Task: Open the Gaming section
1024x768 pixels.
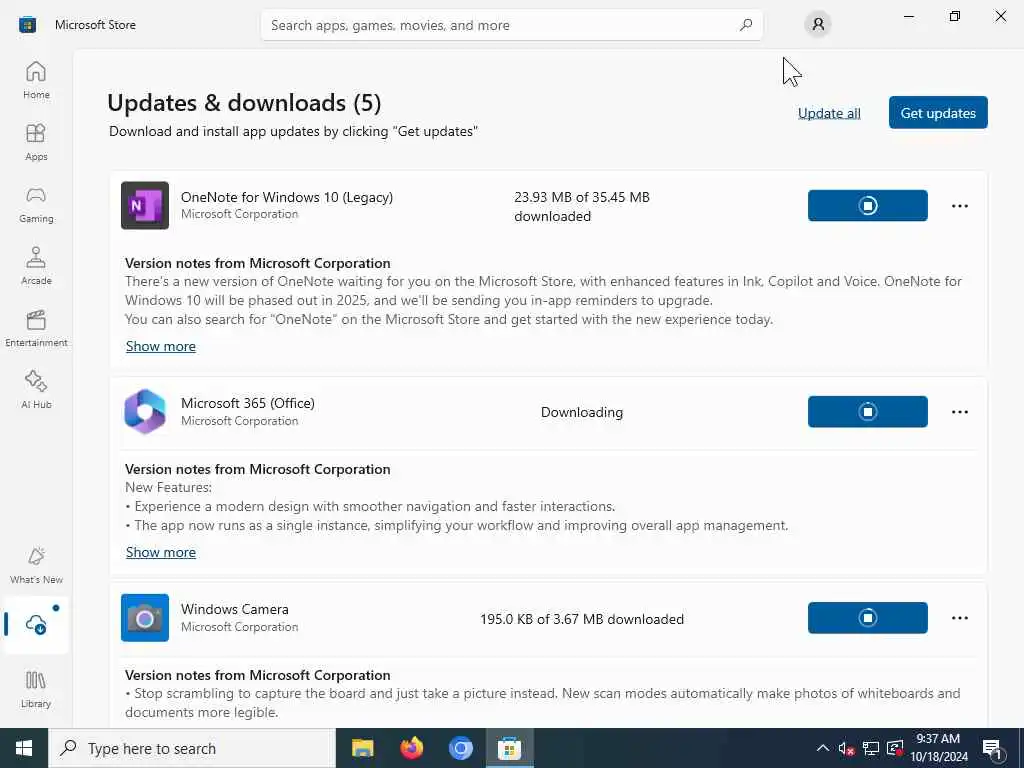Action: 36,204
